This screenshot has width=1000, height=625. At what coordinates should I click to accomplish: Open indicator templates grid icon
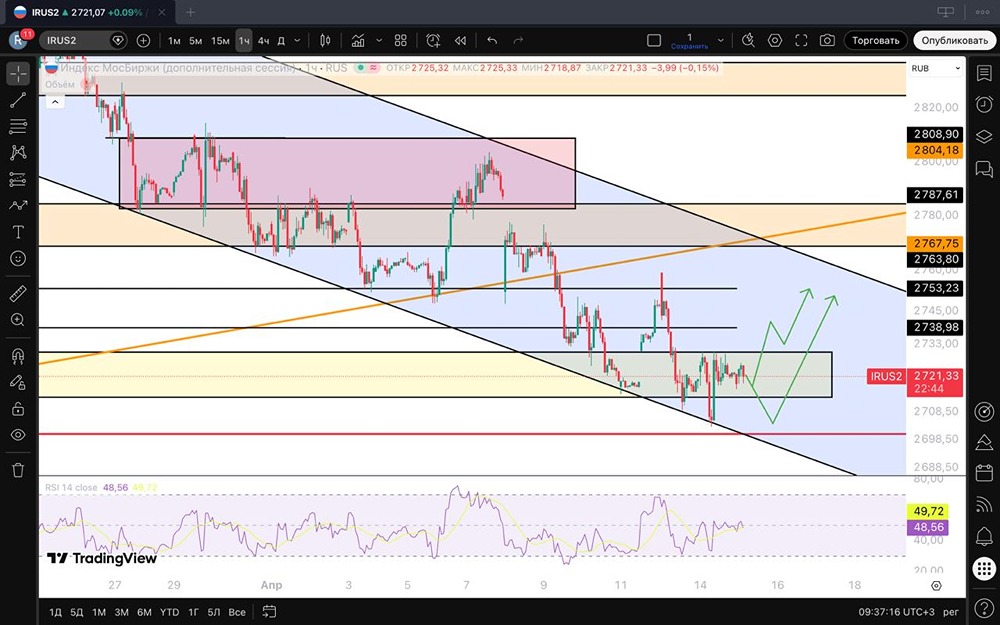click(x=401, y=40)
